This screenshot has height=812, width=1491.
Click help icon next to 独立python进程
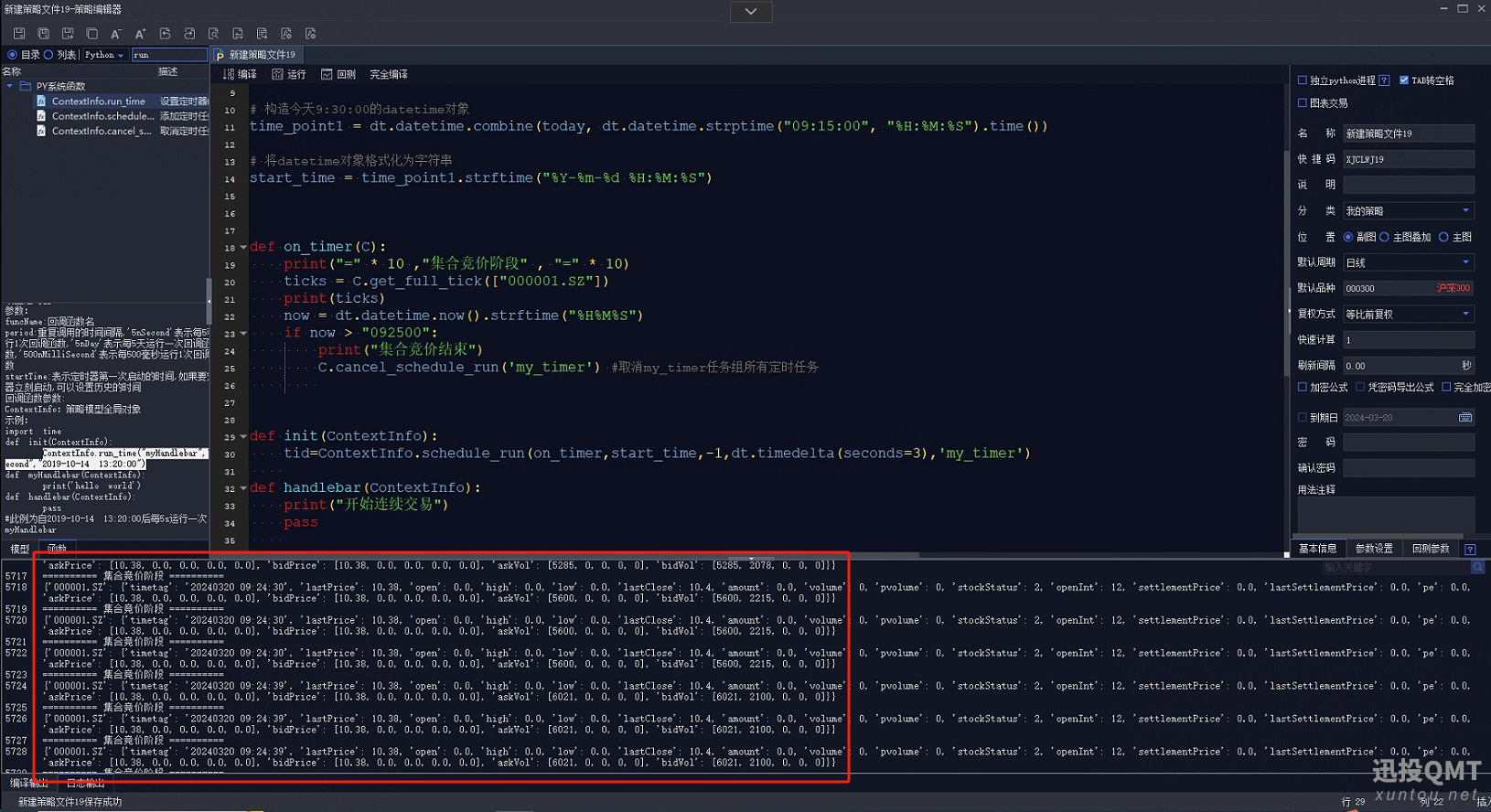[x=1384, y=80]
